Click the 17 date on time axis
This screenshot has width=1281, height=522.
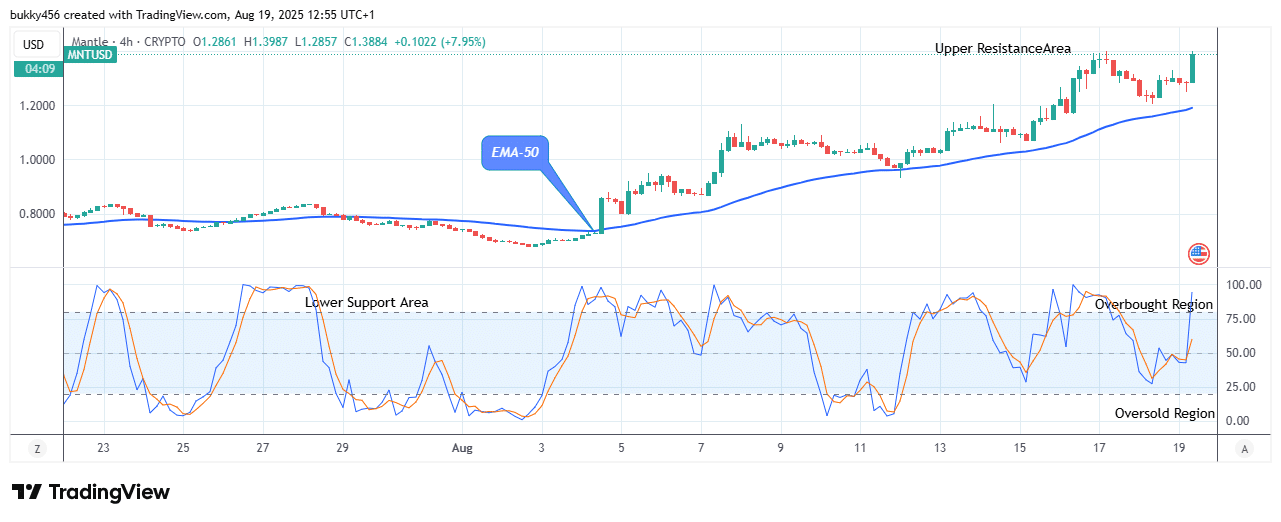click(x=1099, y=449)
